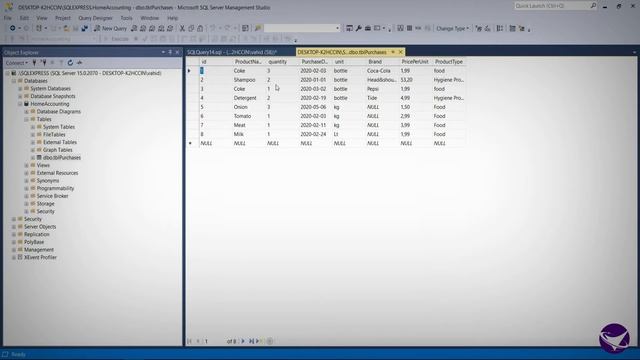Click the Save All disks icon in toolbar
This screenshot has height=360, width=640.
coord(84,28)
